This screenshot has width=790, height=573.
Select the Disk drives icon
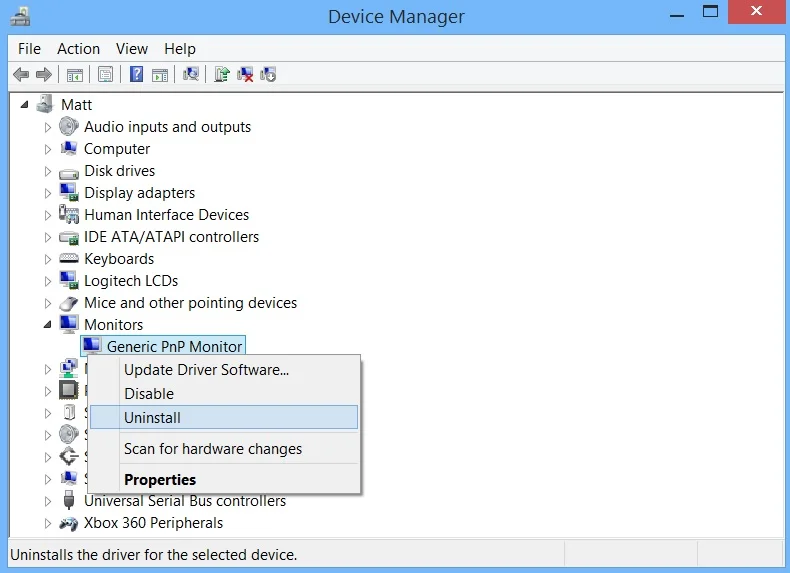(69, 173)
